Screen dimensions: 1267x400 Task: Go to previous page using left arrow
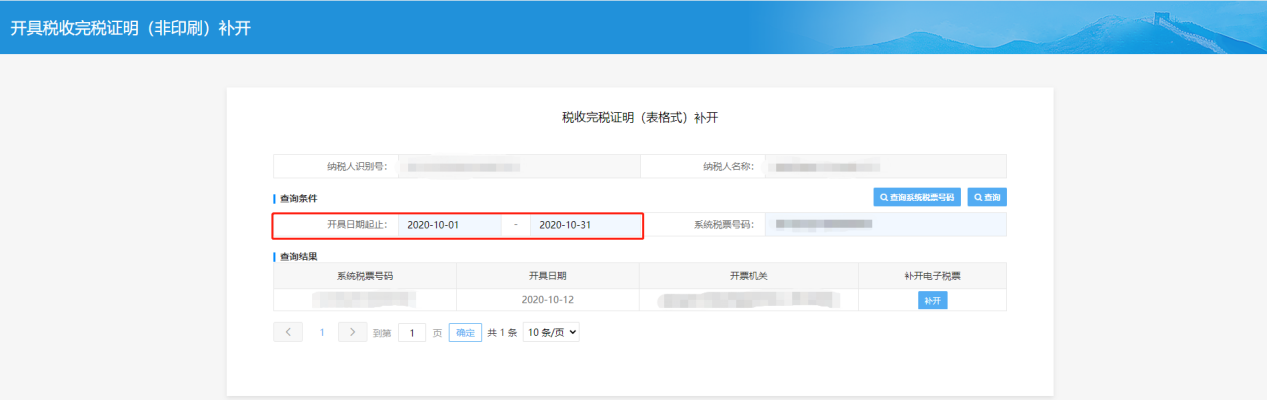click(288, 332)
